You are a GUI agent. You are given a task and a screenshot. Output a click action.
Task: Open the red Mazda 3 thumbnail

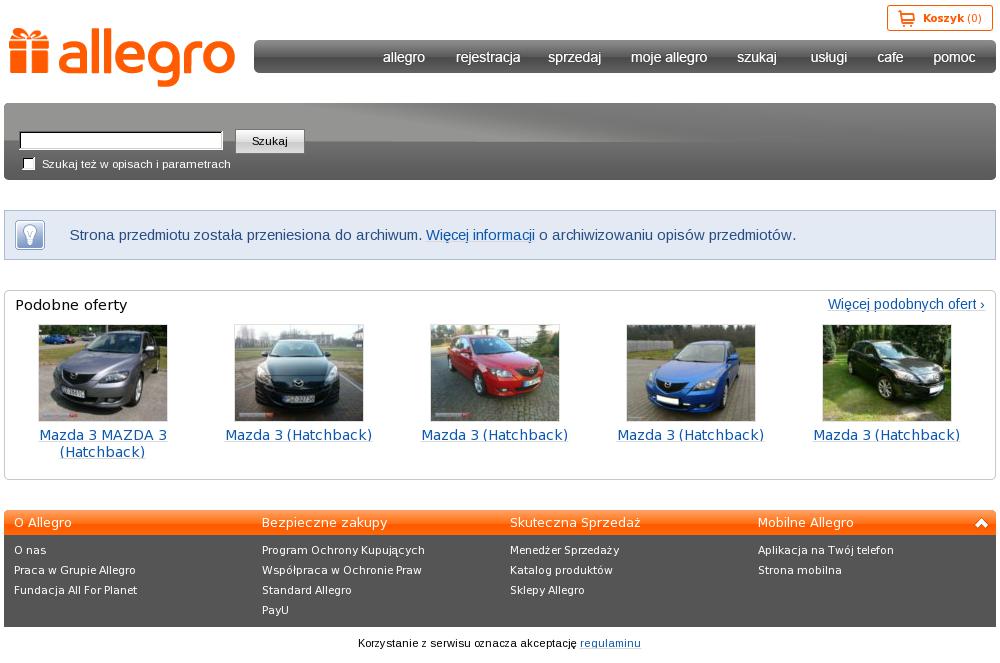(x=495, y=373)
